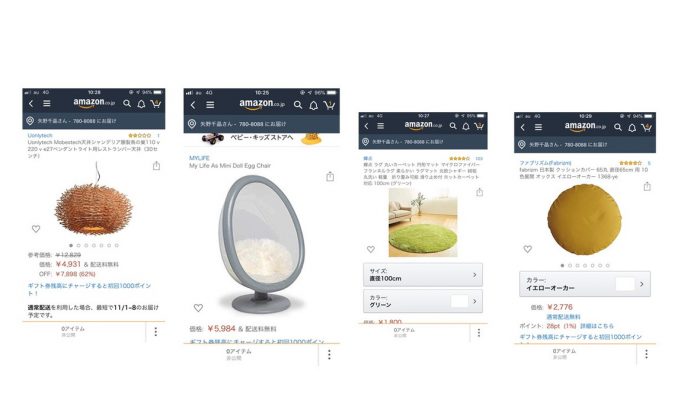Tap location pin on yellow cushion screen
The width and height of the screenshot is (700, 400).
[x=521, y=145]
